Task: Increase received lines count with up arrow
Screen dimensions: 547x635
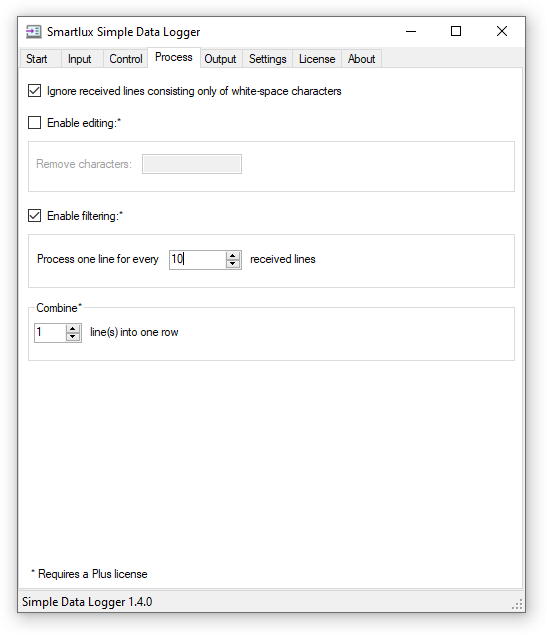Action: pyautogui.click(x=233, y=256)
